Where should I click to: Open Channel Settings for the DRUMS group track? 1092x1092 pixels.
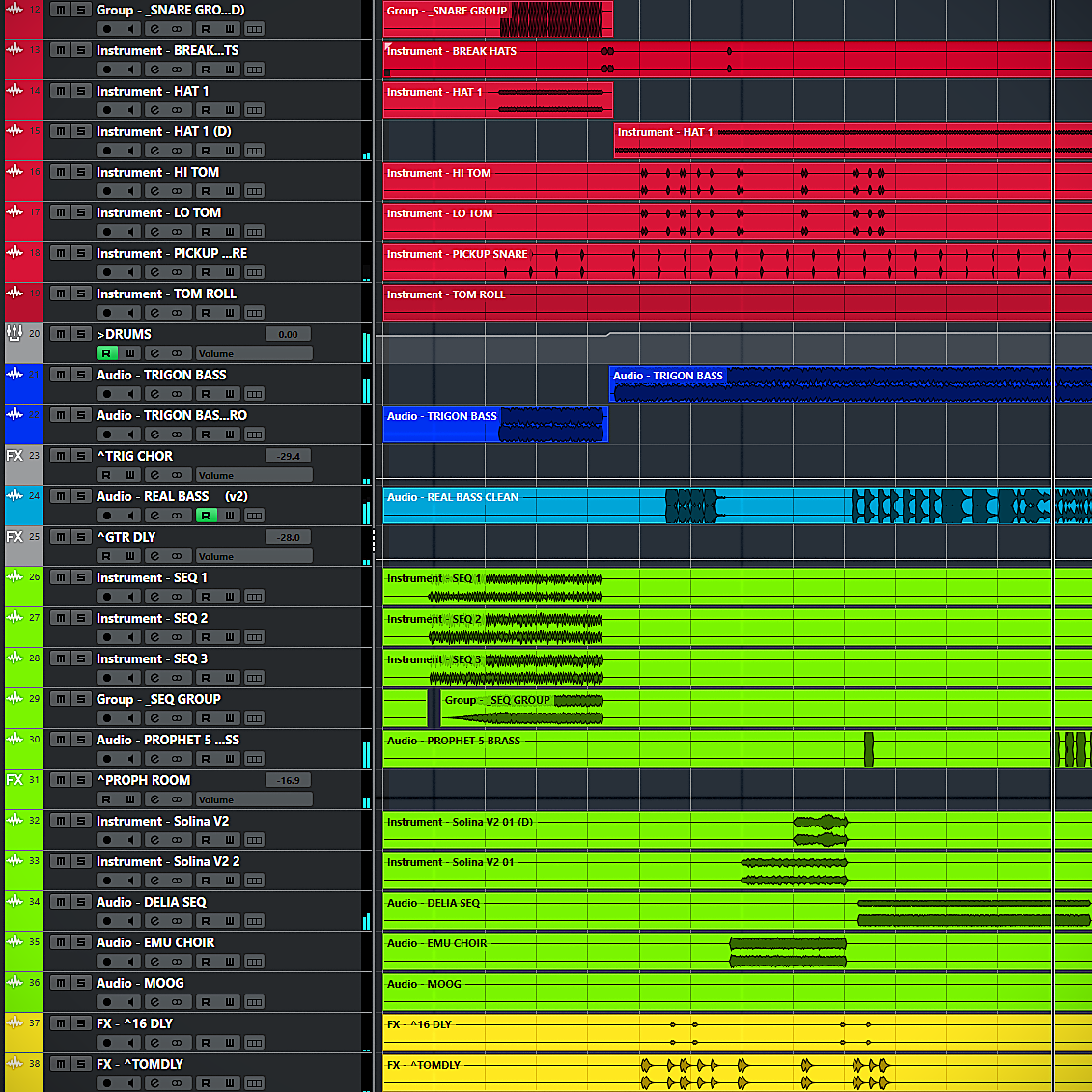tap(154, 352)
